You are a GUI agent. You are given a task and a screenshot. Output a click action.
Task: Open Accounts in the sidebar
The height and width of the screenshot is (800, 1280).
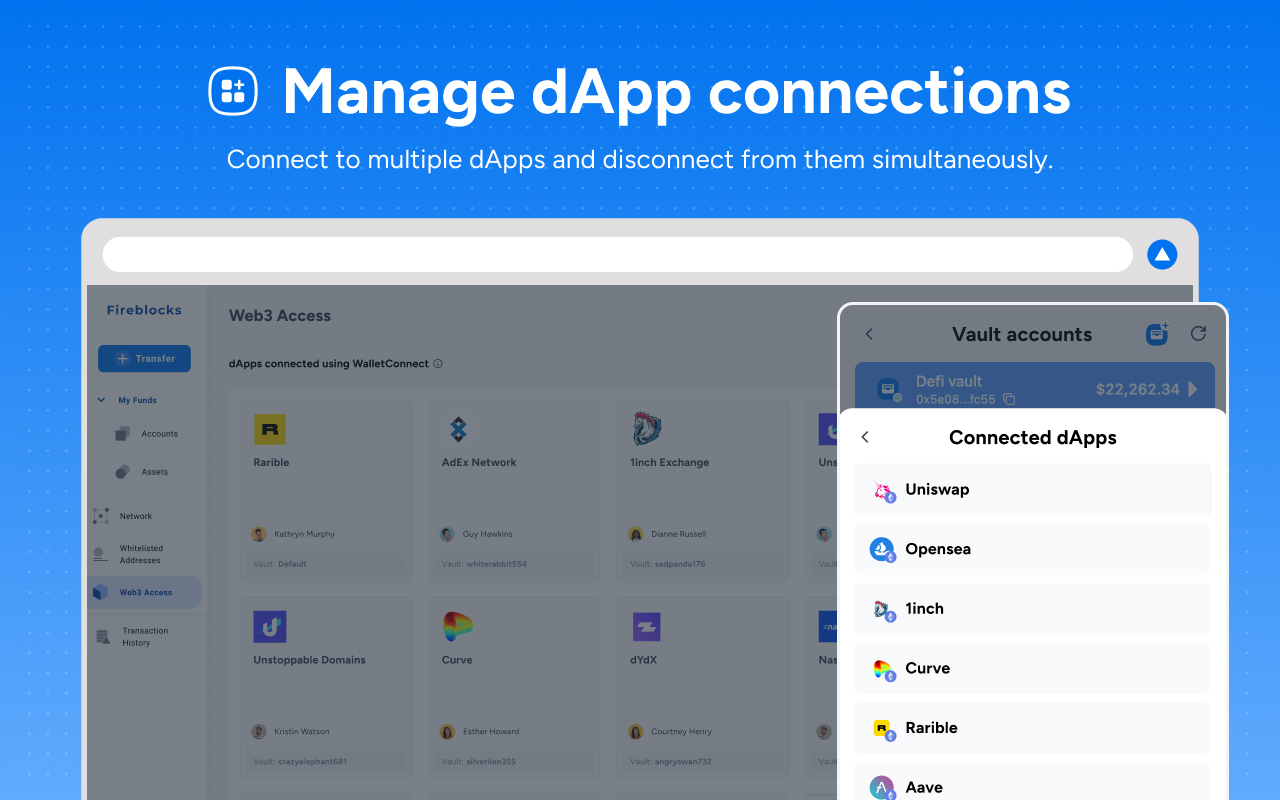[159, 434]
